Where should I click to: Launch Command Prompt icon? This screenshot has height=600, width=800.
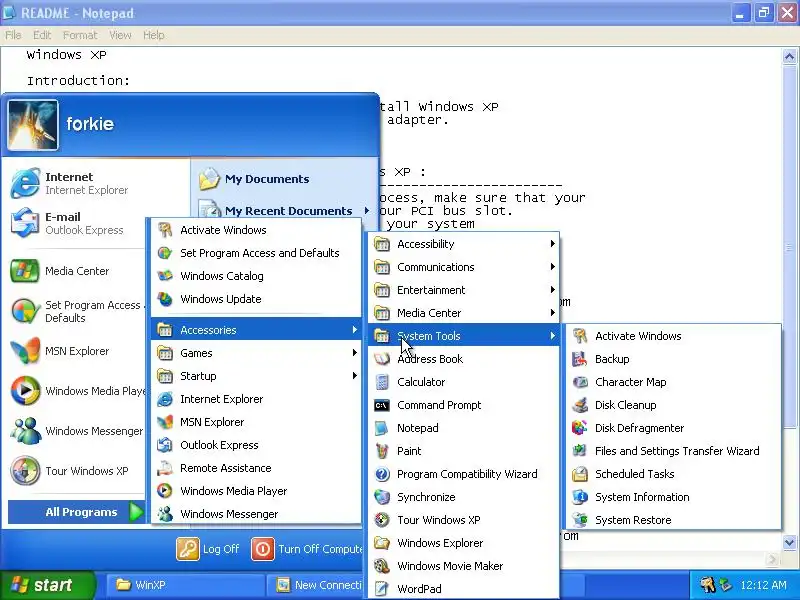pyautogui.click(x=382, y=405)
